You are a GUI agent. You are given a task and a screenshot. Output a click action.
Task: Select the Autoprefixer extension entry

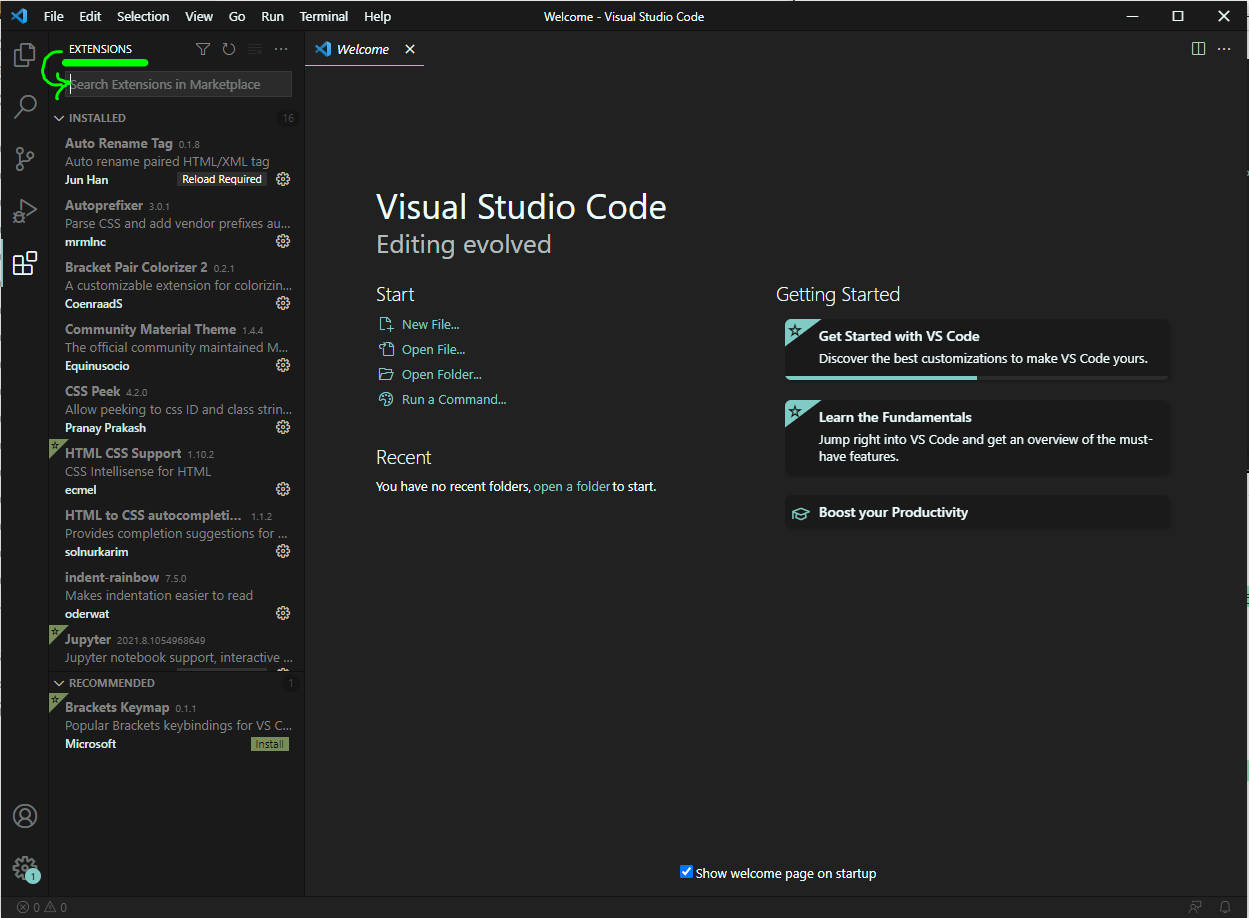[176, 223]
